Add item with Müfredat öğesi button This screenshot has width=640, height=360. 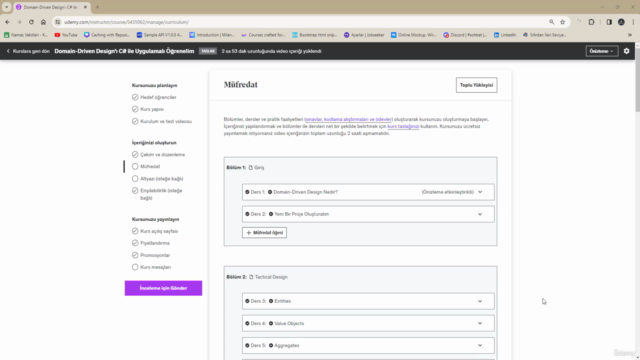point(264,233)
